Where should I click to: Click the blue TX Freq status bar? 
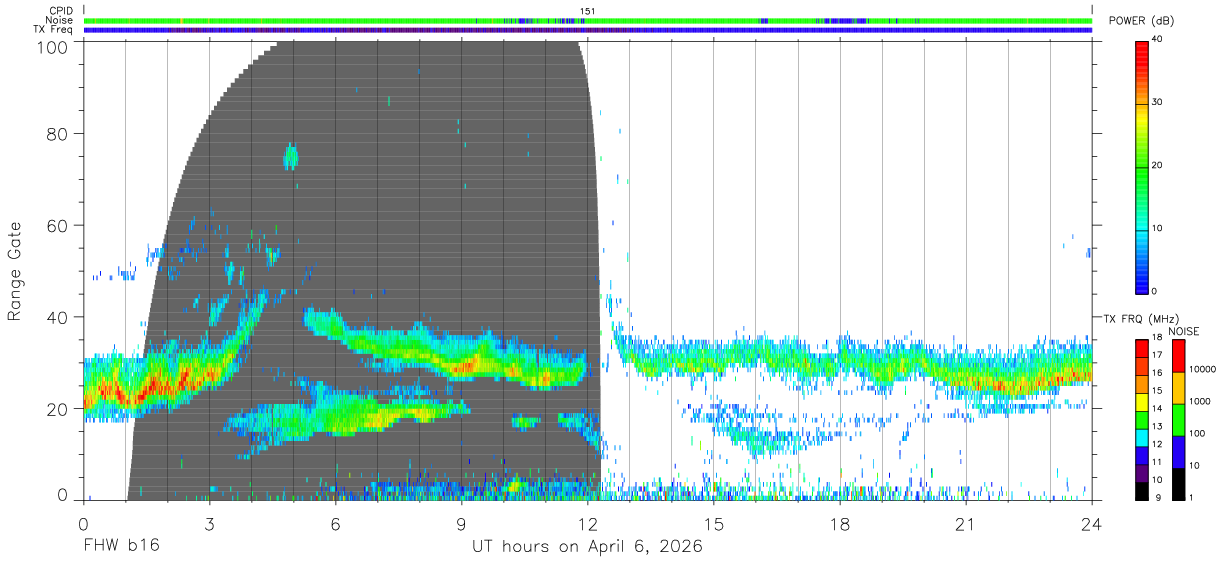[x=588, y=30]
